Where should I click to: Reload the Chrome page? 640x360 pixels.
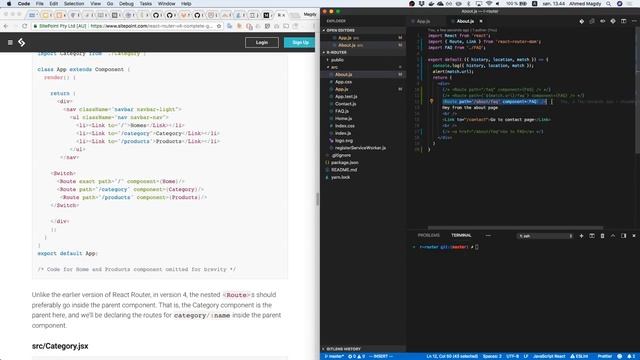pos(24,26)
